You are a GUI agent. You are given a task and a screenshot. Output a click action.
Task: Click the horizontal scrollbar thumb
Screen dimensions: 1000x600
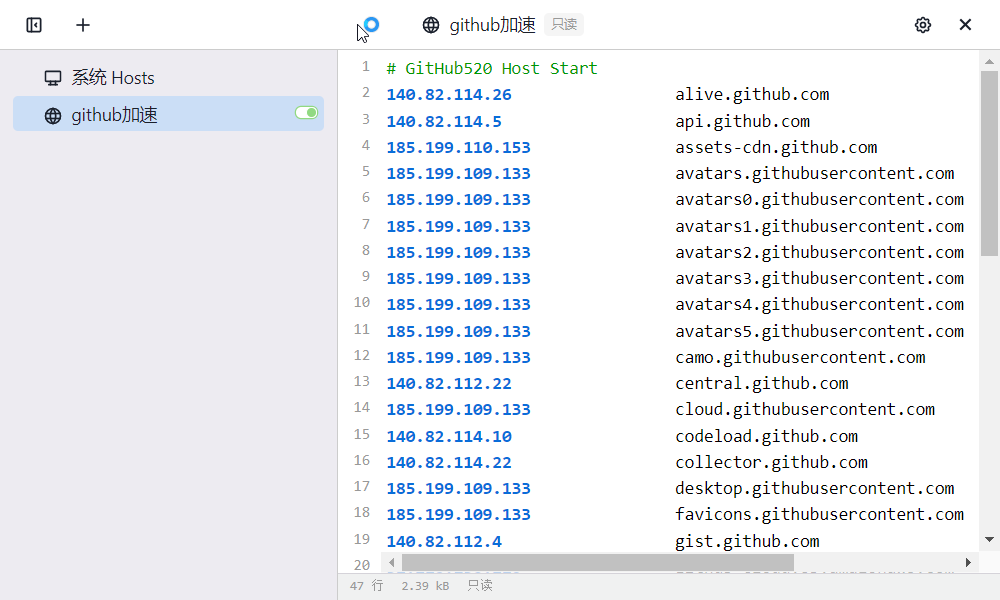point(598,562)
